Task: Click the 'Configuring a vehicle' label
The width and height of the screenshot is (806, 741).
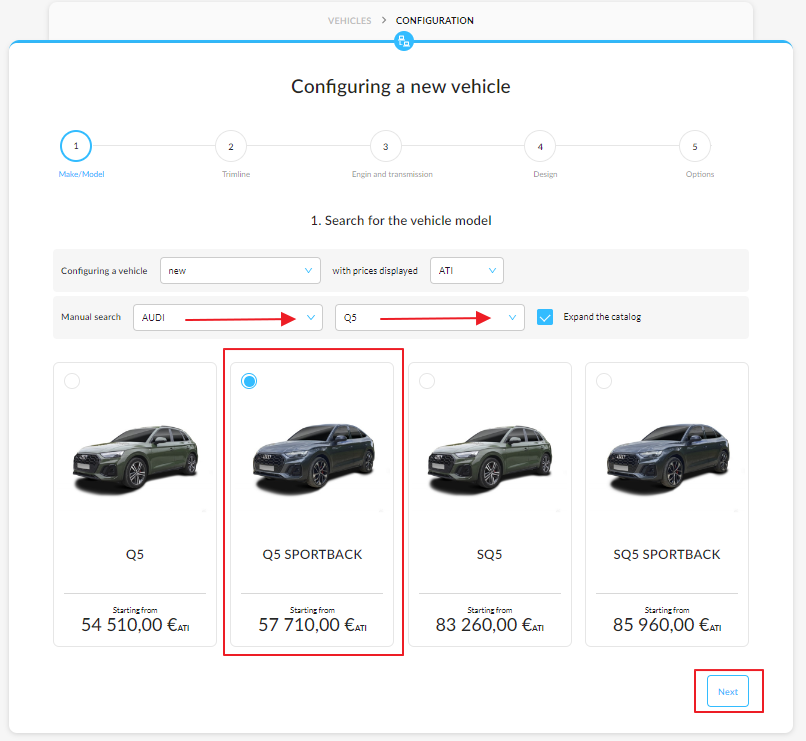Action: click(104, 271)
